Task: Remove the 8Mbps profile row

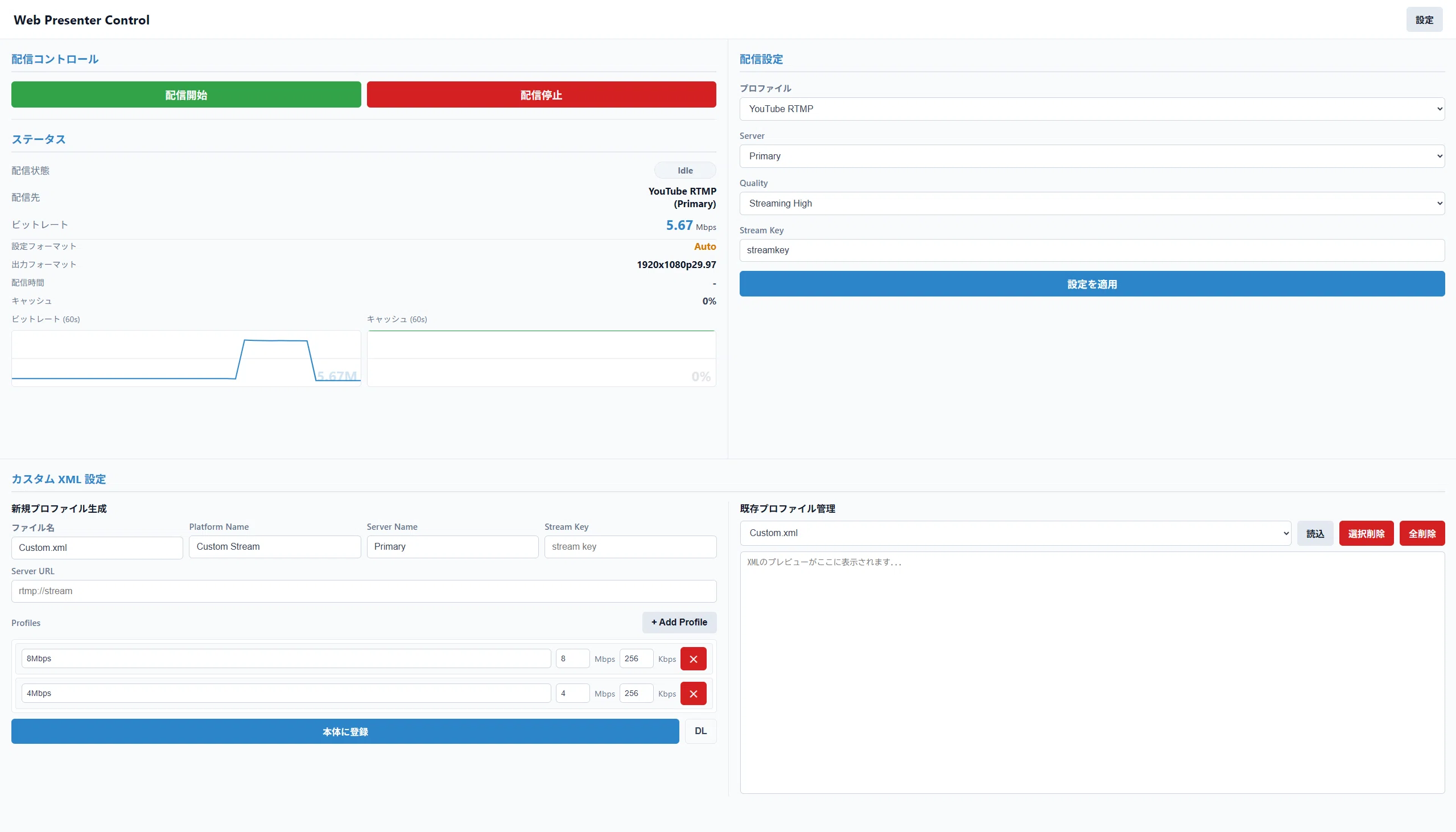Action: [x=693, y=659]
